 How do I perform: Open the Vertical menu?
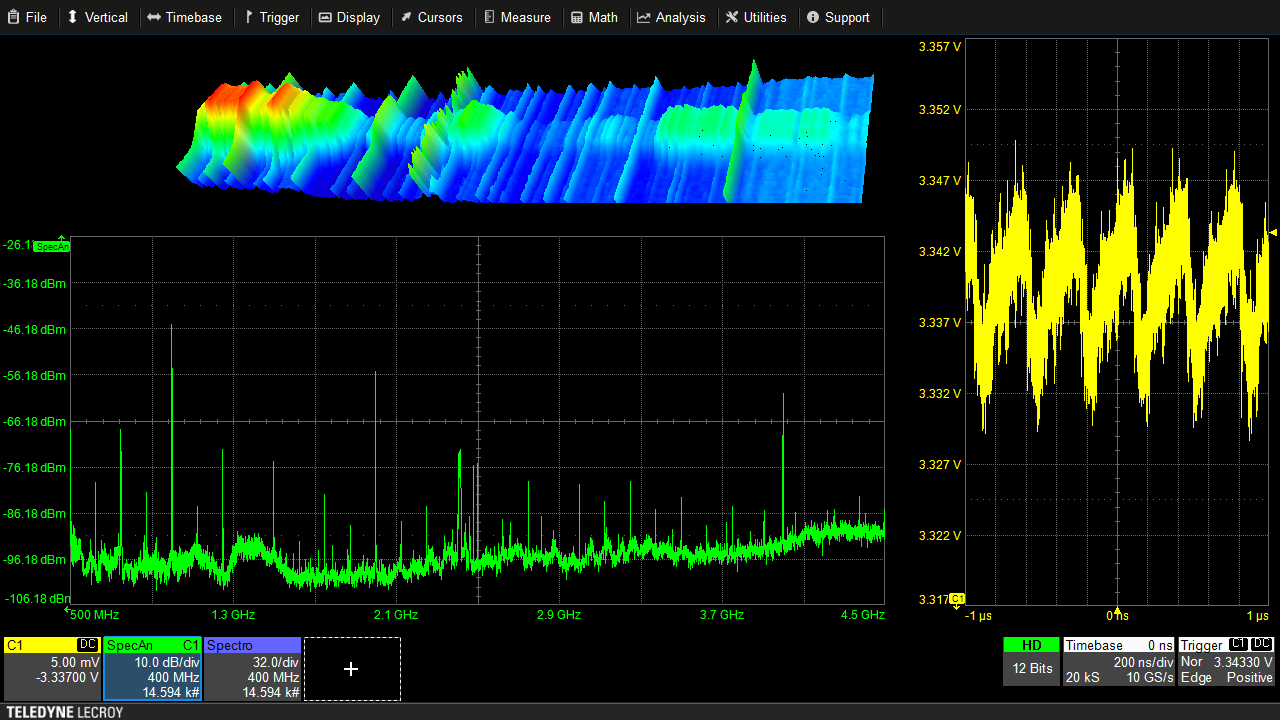point(97,17)
